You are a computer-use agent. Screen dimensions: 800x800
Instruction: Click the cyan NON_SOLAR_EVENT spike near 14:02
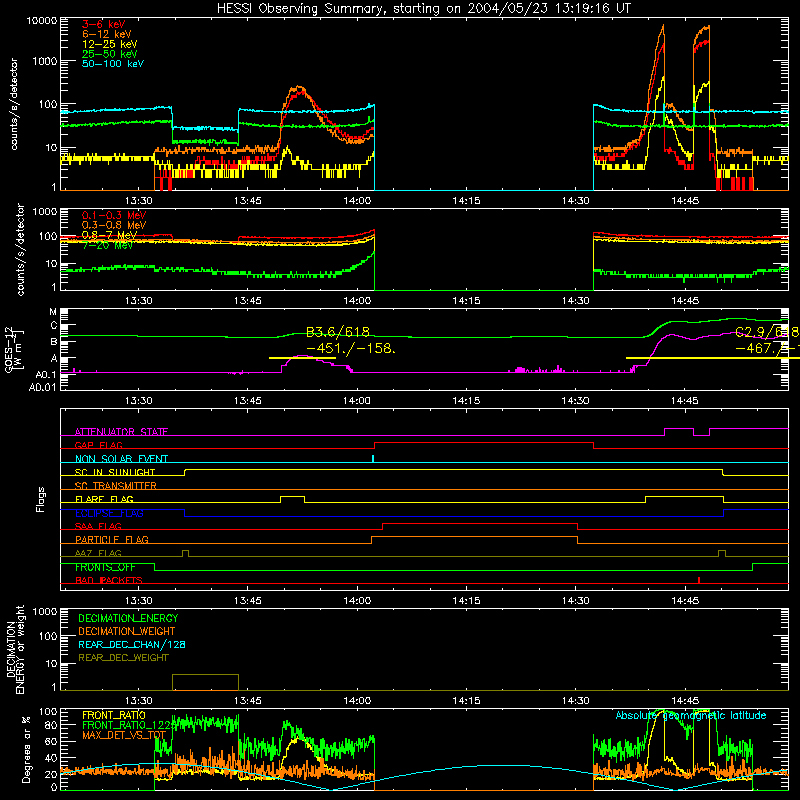373,458
